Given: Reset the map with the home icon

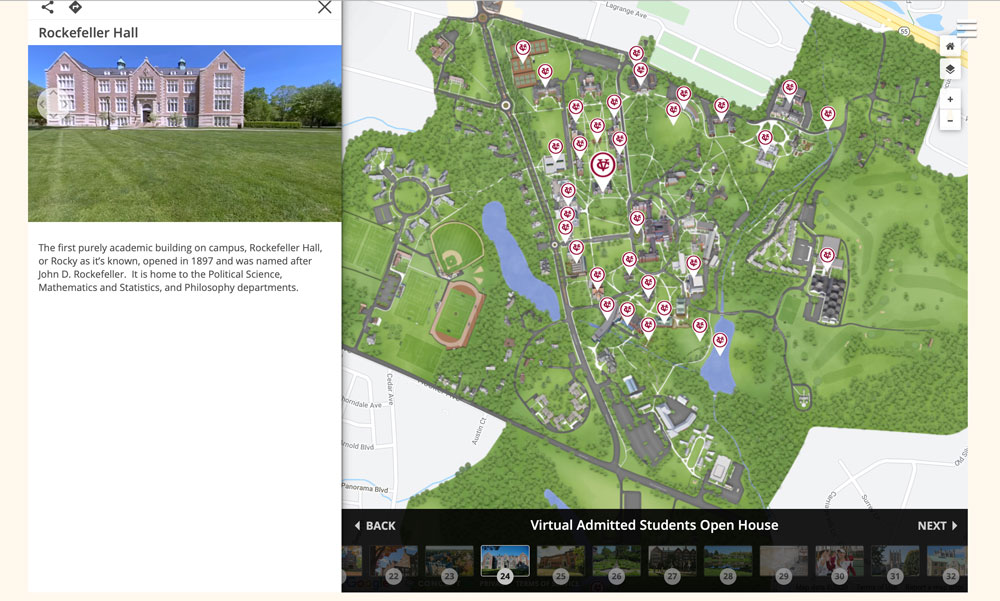Looking at the screenshot, I should click(950, 46).
